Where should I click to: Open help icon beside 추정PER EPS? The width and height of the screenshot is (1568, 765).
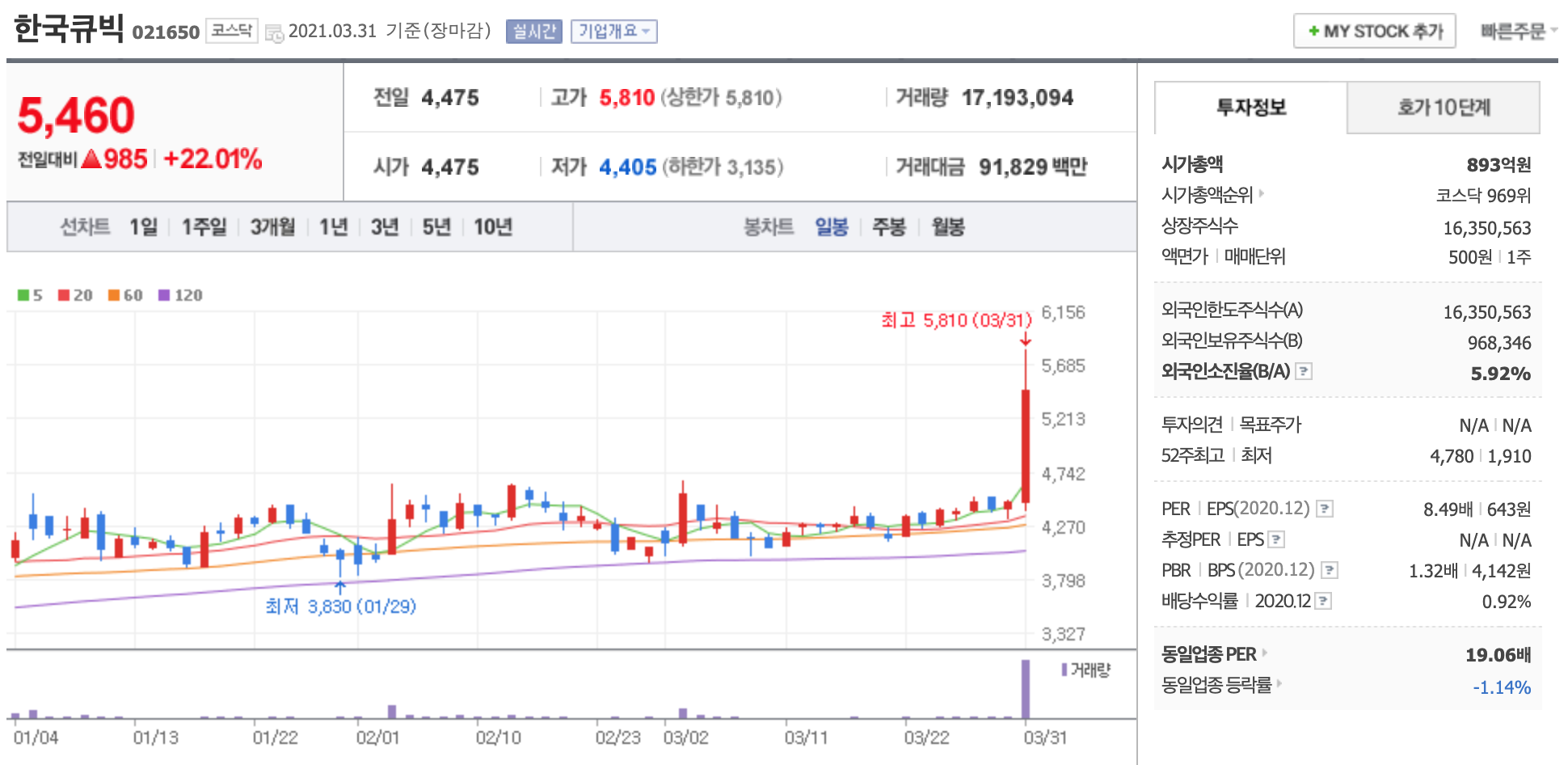point(1276,539)
